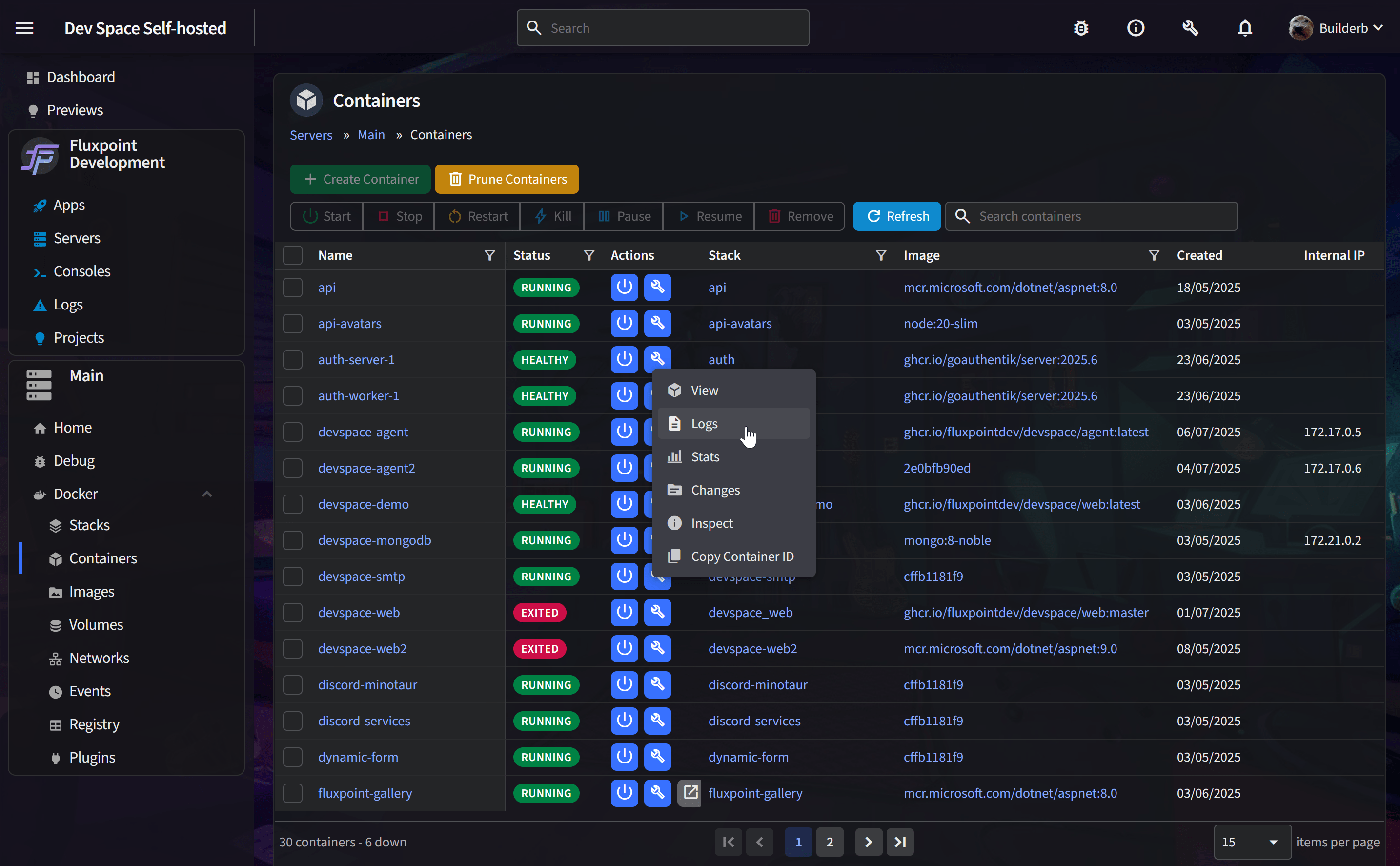Open wrench actions for dynamic-form container
The width and height of the screenshot is (1400, 866).
pos(657,757)
